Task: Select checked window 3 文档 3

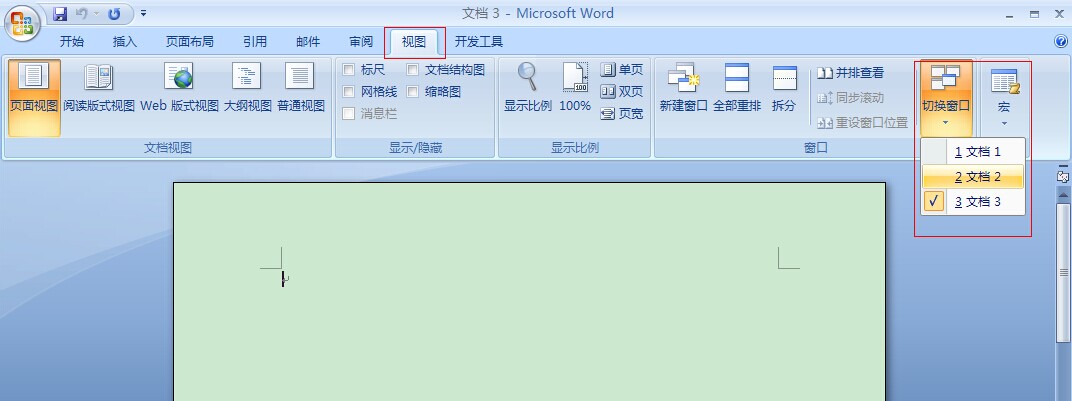Action: (973, 202)
